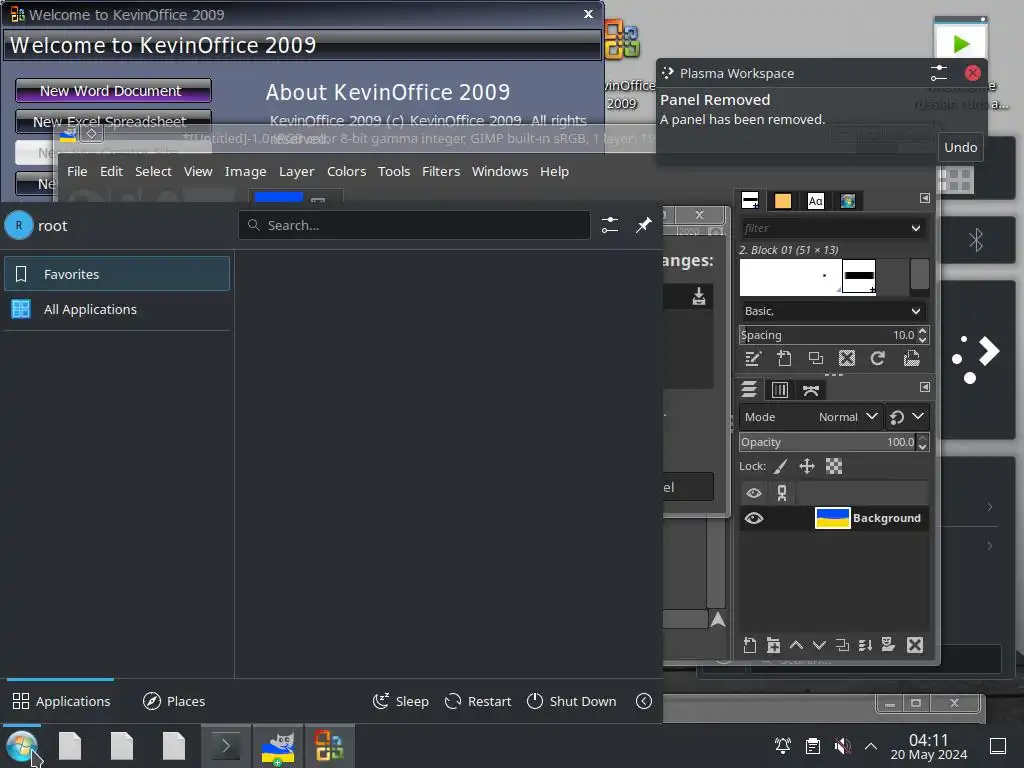Raise the layer one step

(x=796, y=645)
